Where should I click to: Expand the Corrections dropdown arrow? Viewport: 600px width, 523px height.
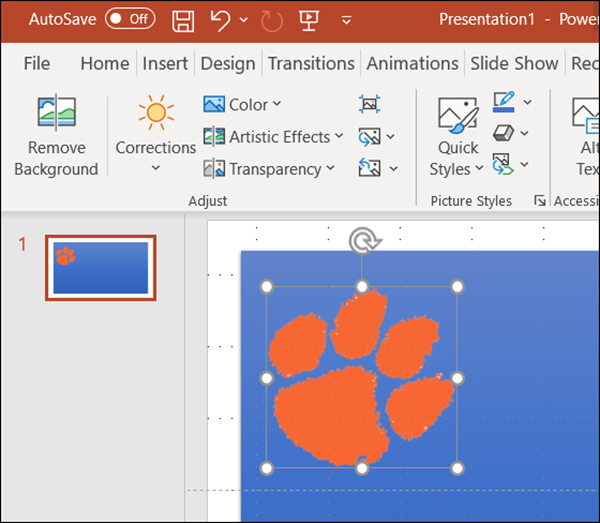click(156, 168)
